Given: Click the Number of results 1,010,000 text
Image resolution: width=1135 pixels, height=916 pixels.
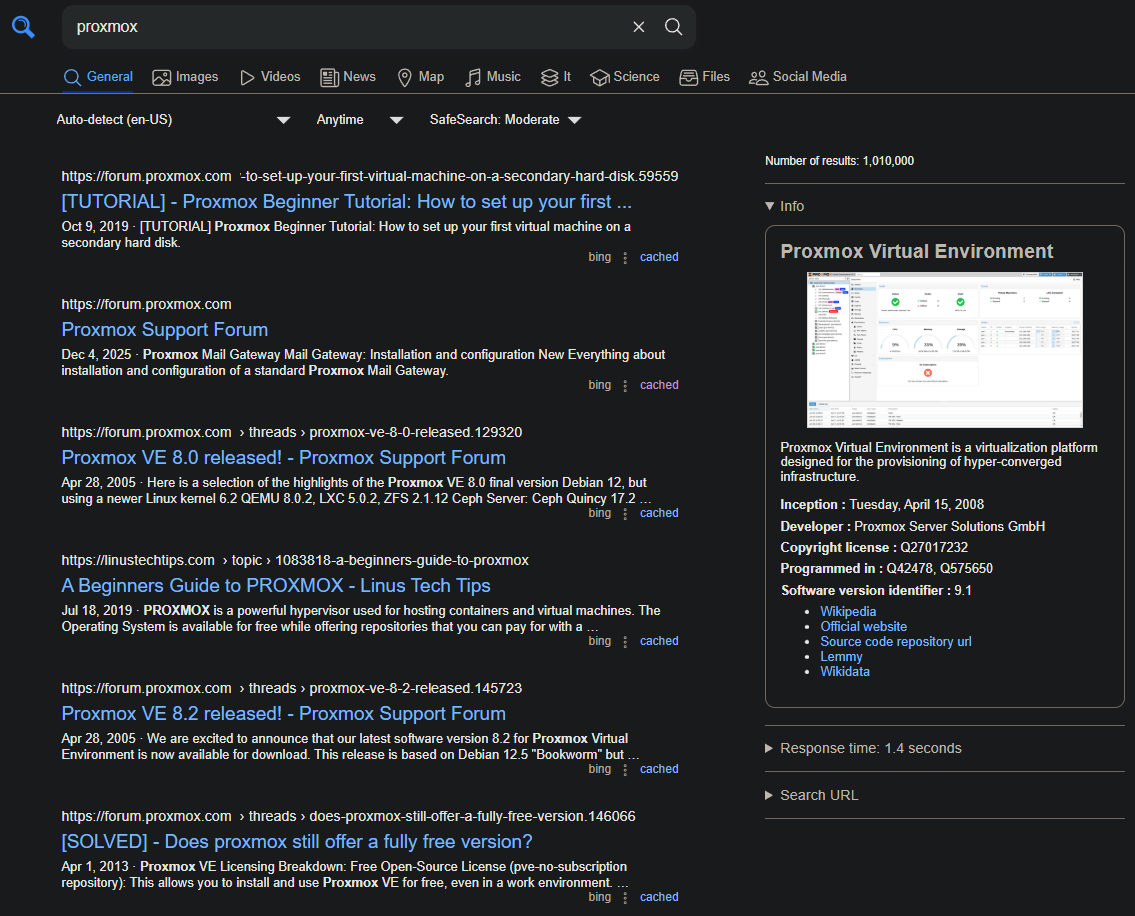Looking at the screenshot, I should (839, 161).
